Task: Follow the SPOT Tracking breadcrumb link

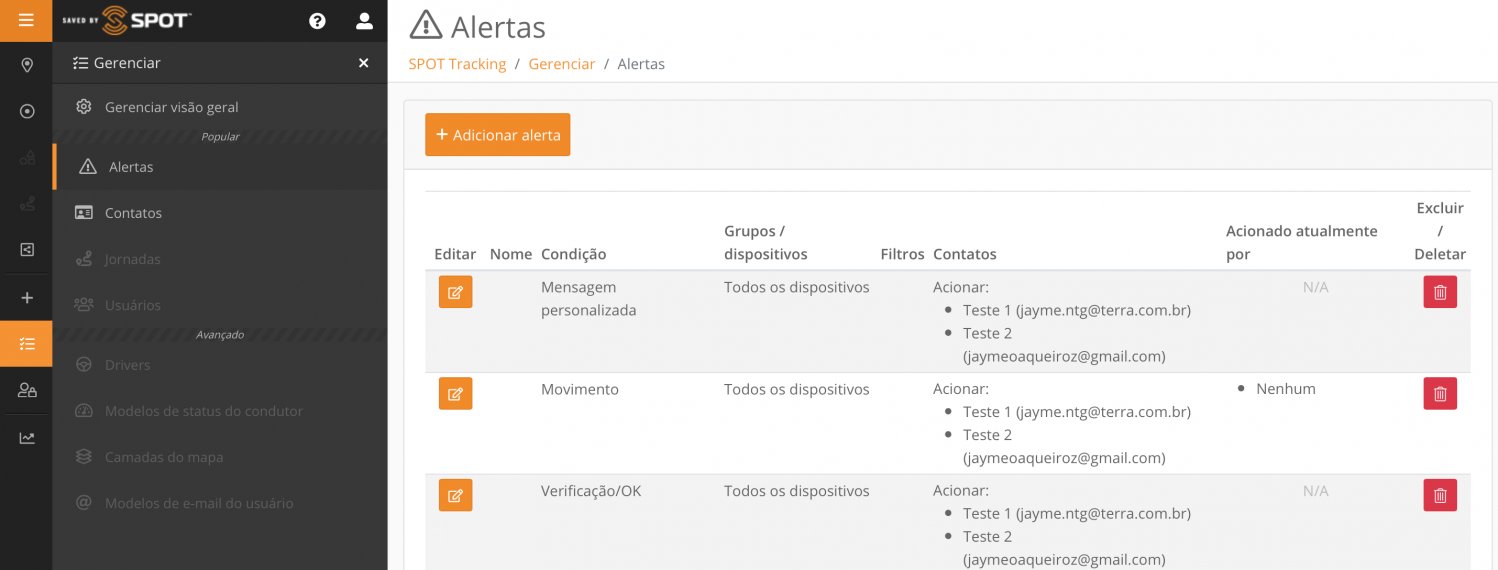Action: [x=457, y=64]
